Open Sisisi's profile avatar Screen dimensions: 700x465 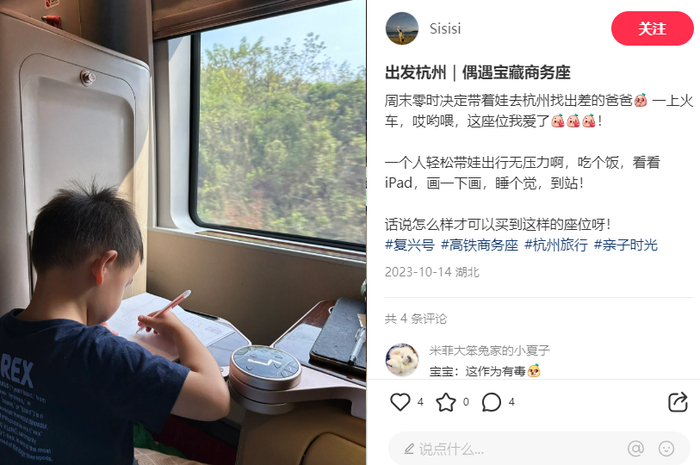[x=402, y=29]
